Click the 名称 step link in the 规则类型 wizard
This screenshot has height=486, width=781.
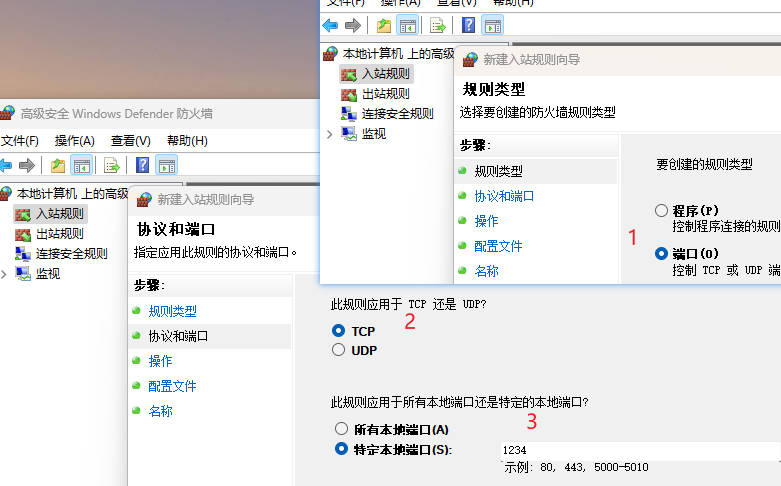coord(486,271)
